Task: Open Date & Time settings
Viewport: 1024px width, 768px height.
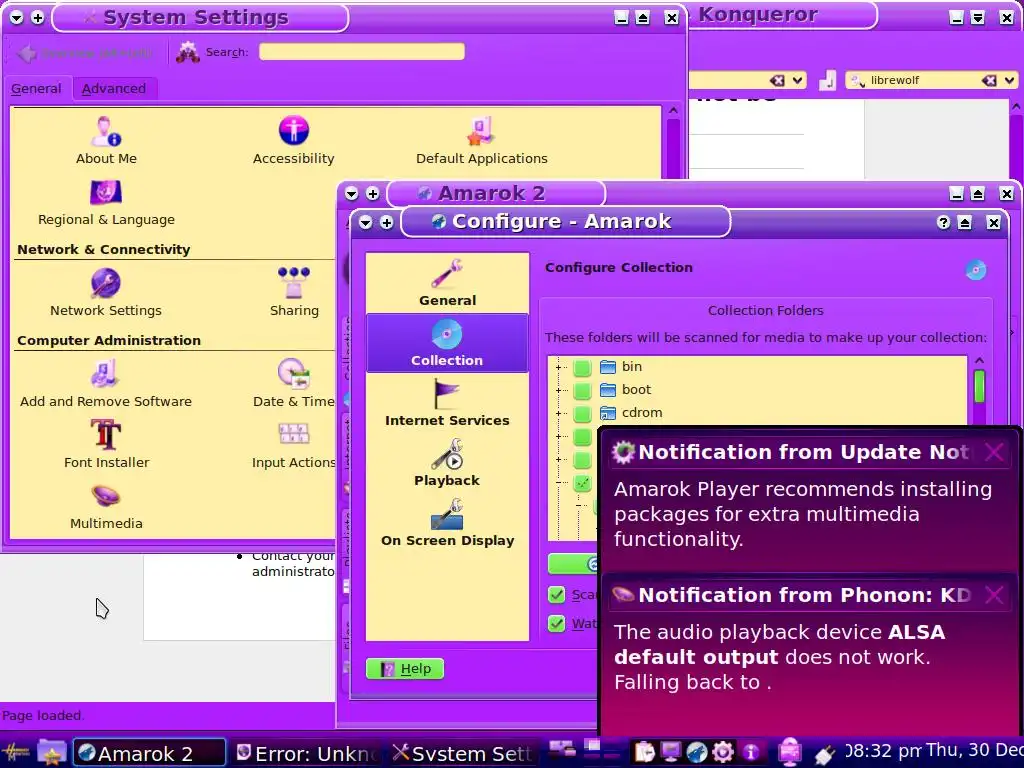Action: point(293,384)
